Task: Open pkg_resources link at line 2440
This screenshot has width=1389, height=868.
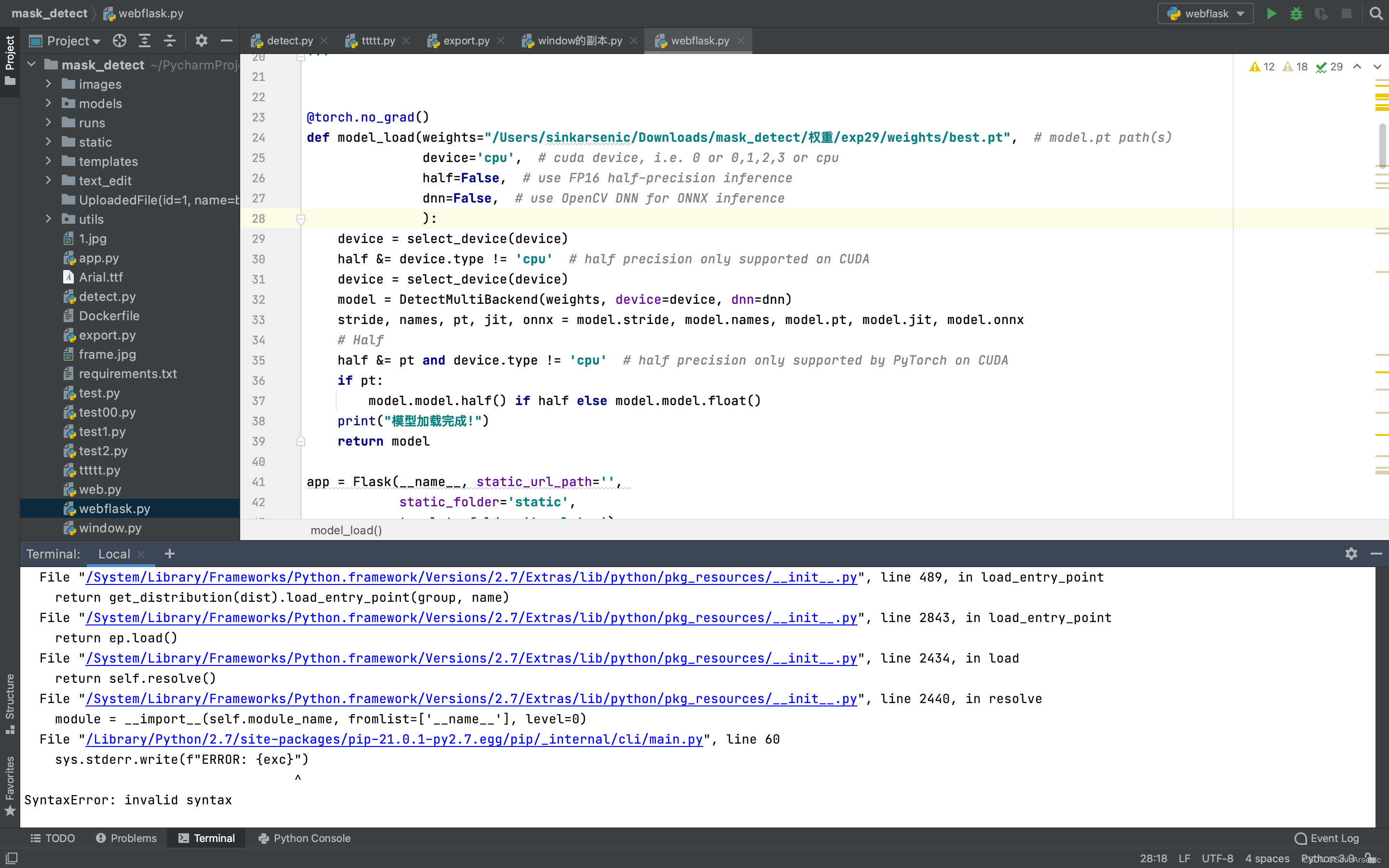Action: [x=471, y=699]
